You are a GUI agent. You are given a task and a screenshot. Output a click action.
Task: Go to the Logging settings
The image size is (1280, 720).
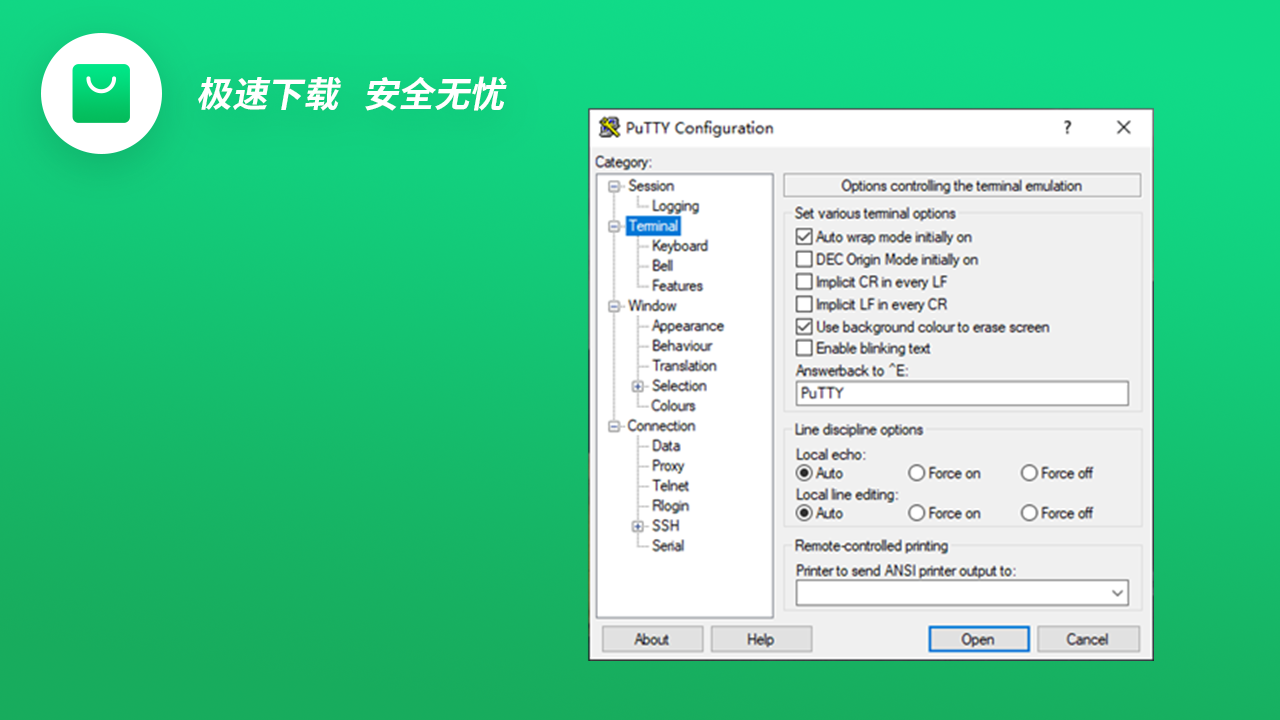click(676, 205)
